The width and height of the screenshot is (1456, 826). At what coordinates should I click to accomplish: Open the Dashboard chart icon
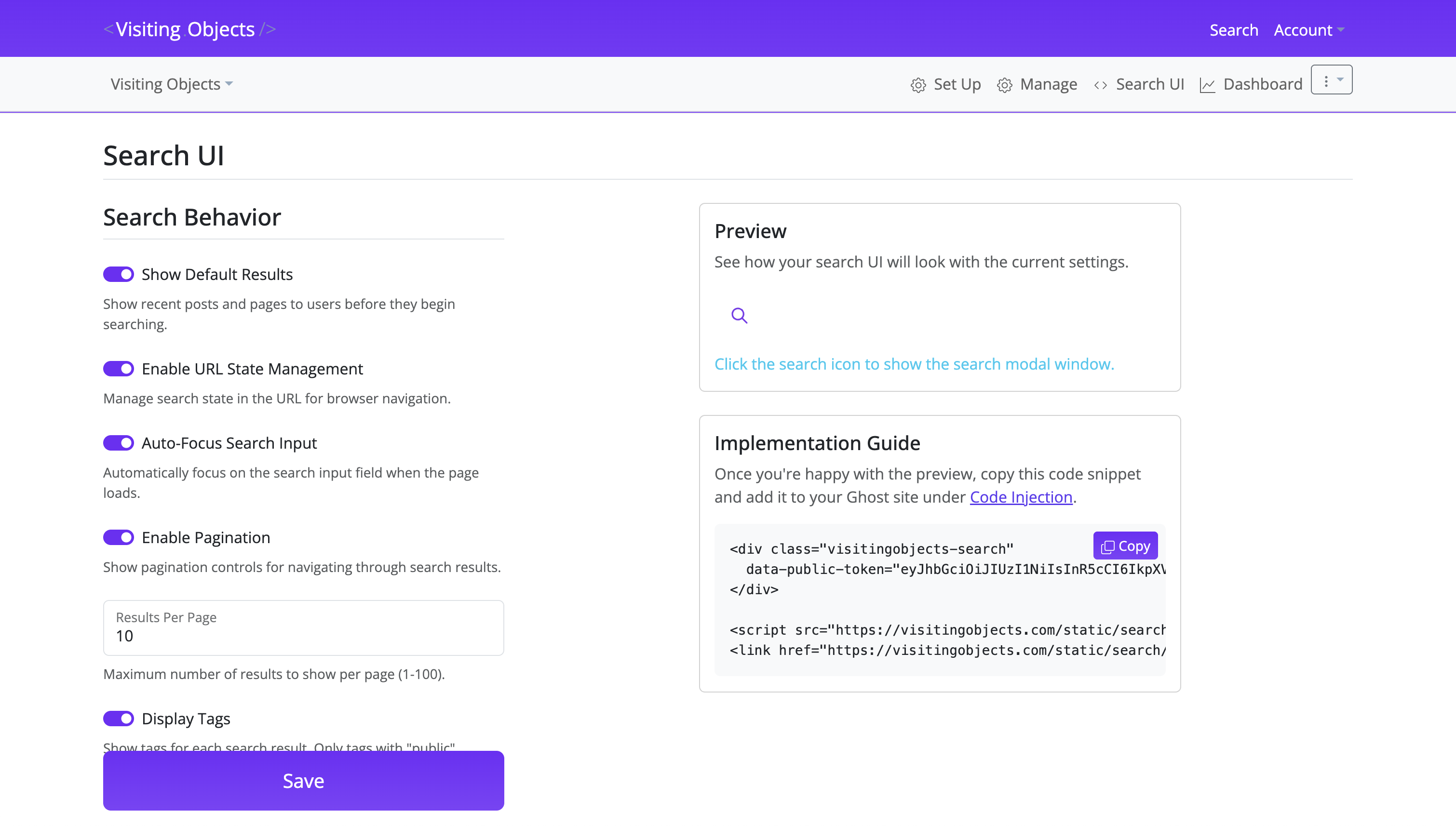(1208, 84)
